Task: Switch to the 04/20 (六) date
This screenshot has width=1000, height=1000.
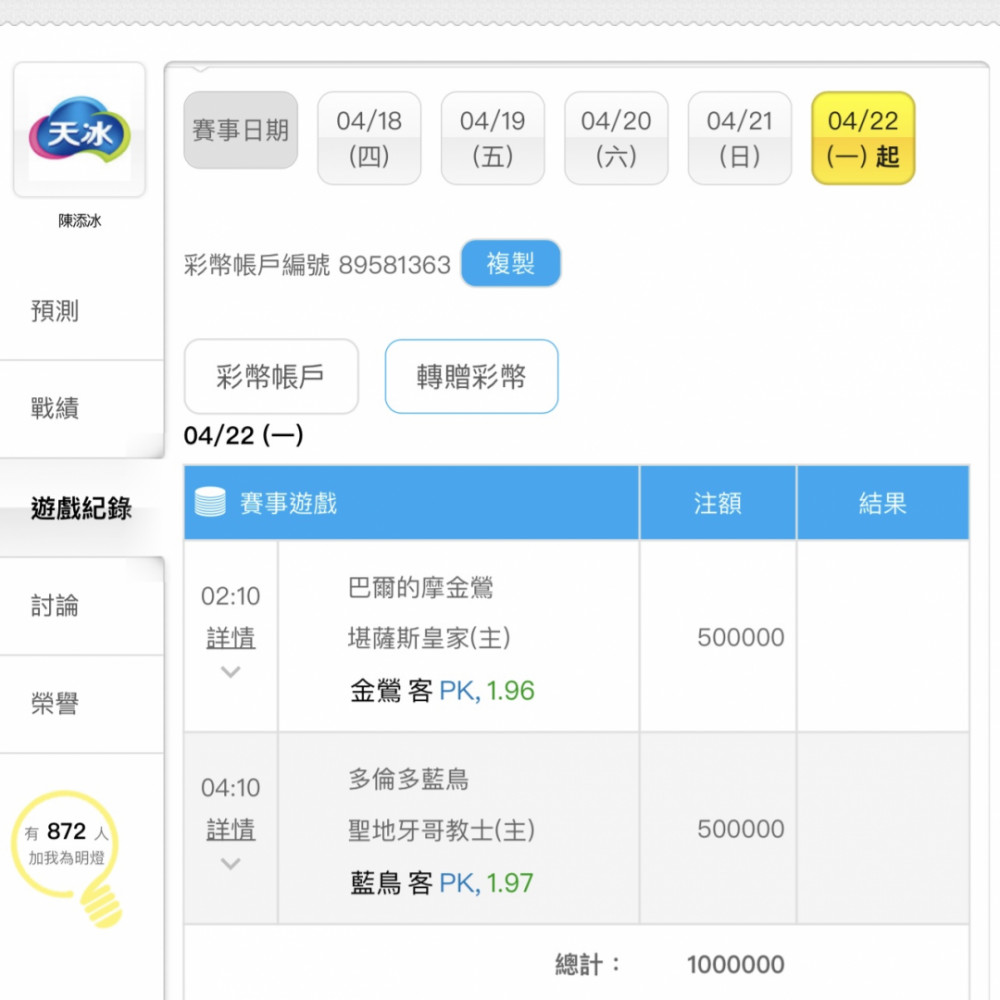Action: tap(616, 138)
